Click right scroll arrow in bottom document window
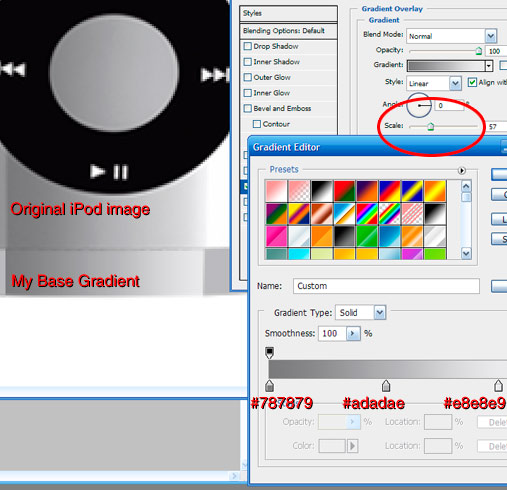This screenshot has width=507, height=490. click(x=234, y=476)
